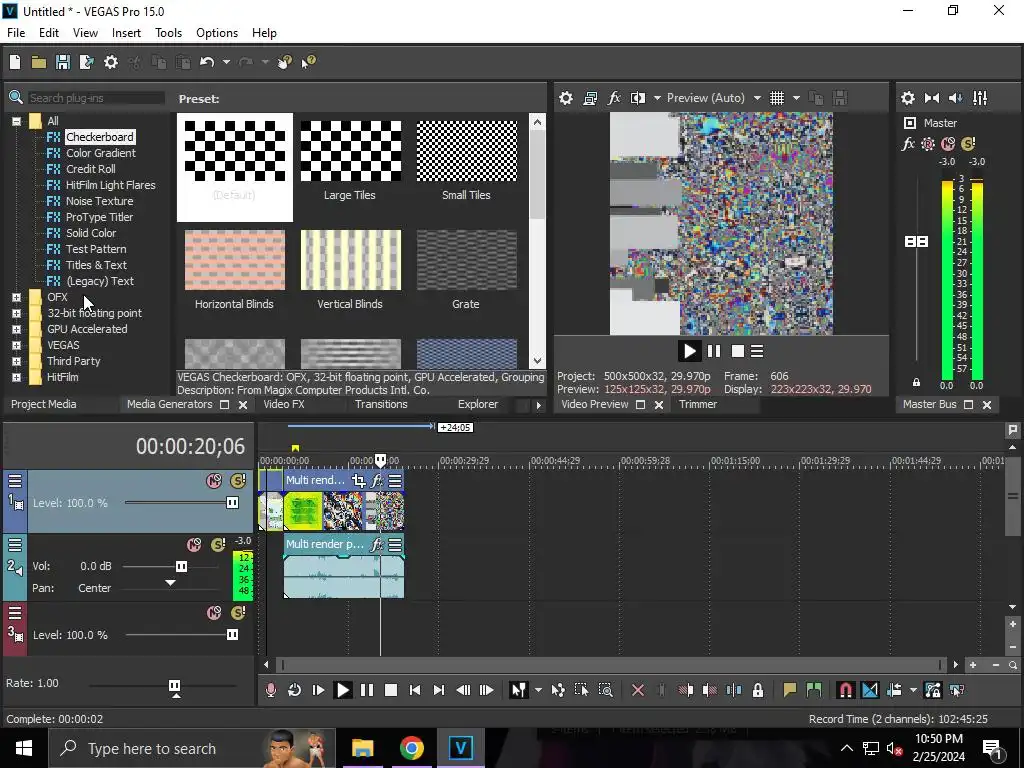
Task: Open the File menu
Action: 16,33
